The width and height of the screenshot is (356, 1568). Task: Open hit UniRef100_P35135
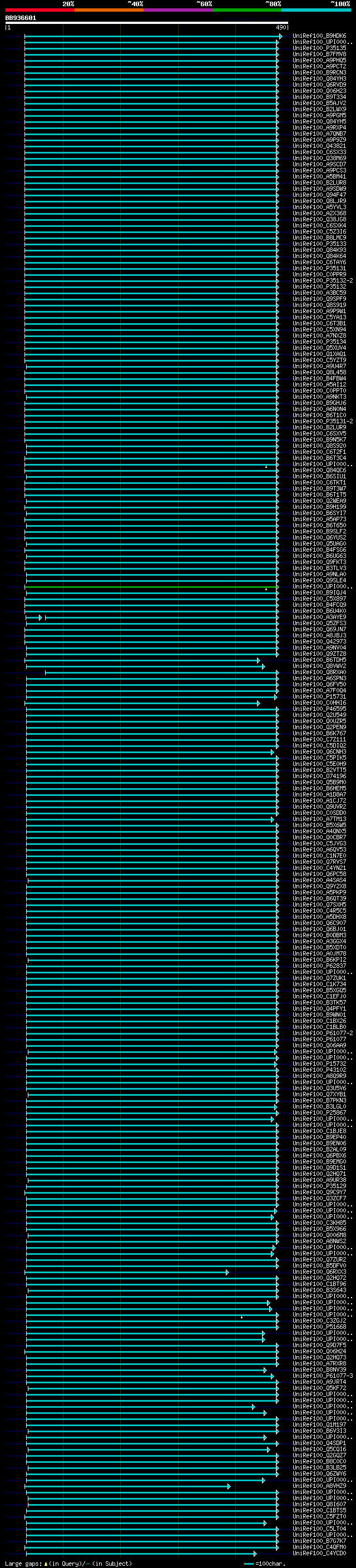click(319, 48)
